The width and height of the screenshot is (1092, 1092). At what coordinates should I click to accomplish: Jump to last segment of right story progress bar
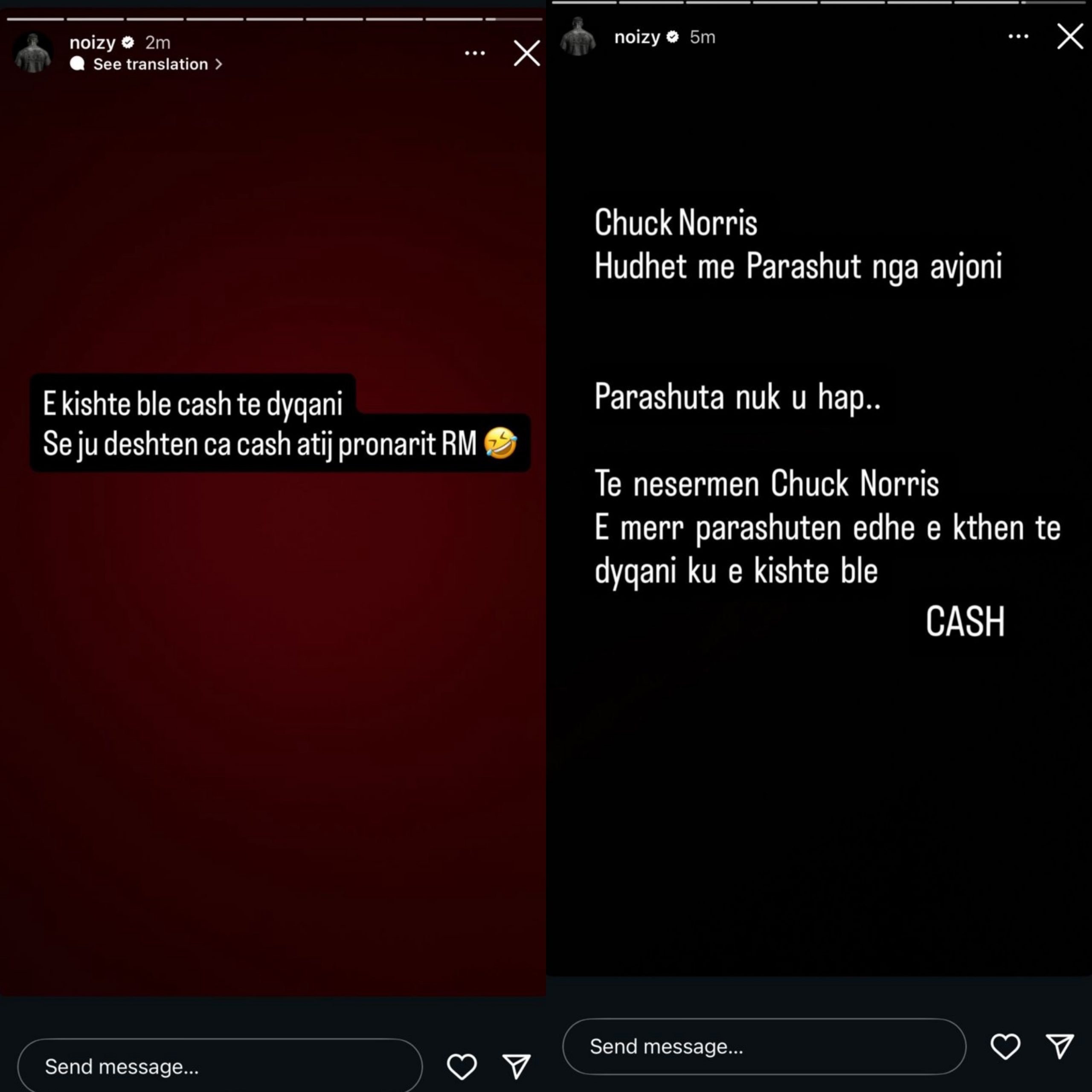pos(1053,2)
